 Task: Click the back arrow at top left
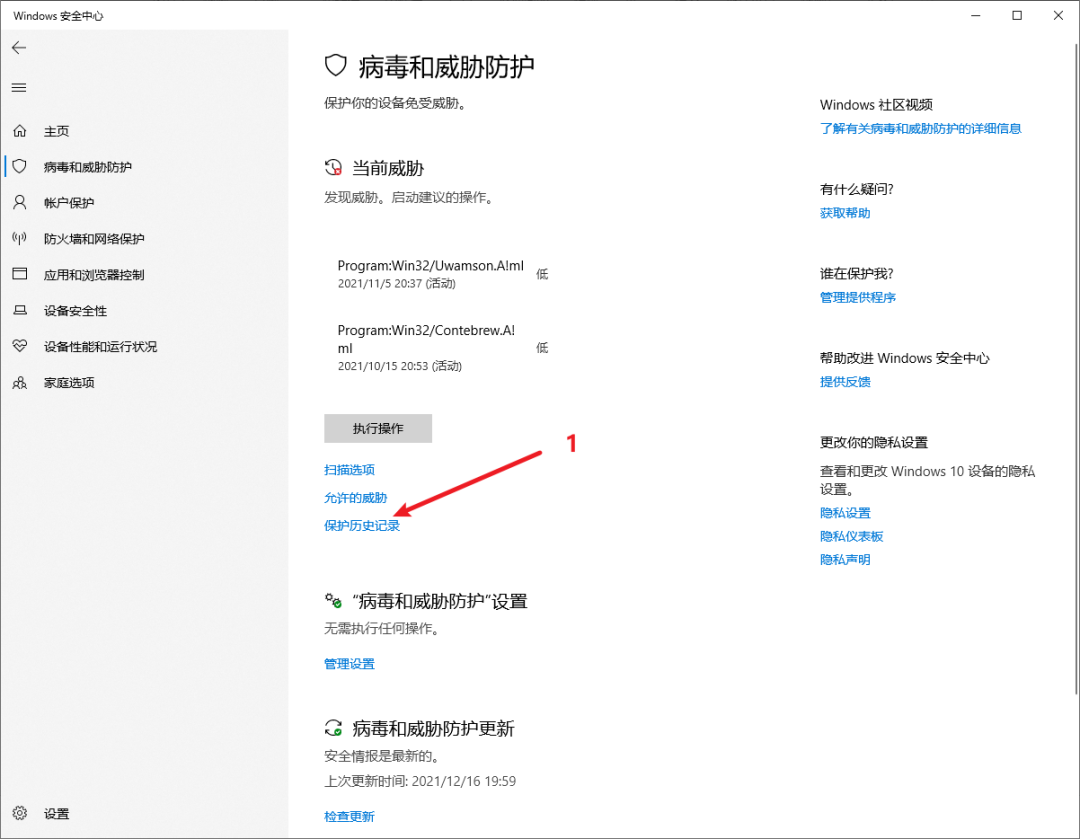pyautogui.click(x=18, y=47)
